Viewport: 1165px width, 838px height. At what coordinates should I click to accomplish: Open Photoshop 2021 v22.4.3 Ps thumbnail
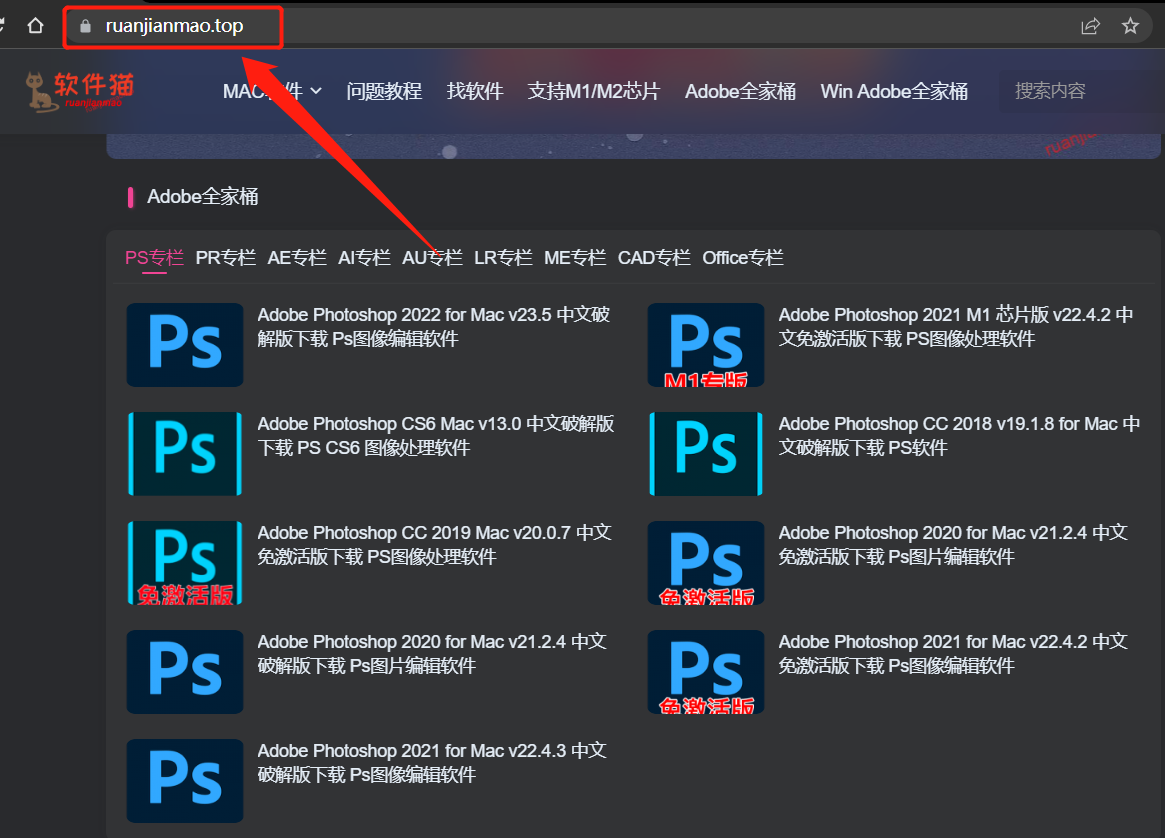185,781
